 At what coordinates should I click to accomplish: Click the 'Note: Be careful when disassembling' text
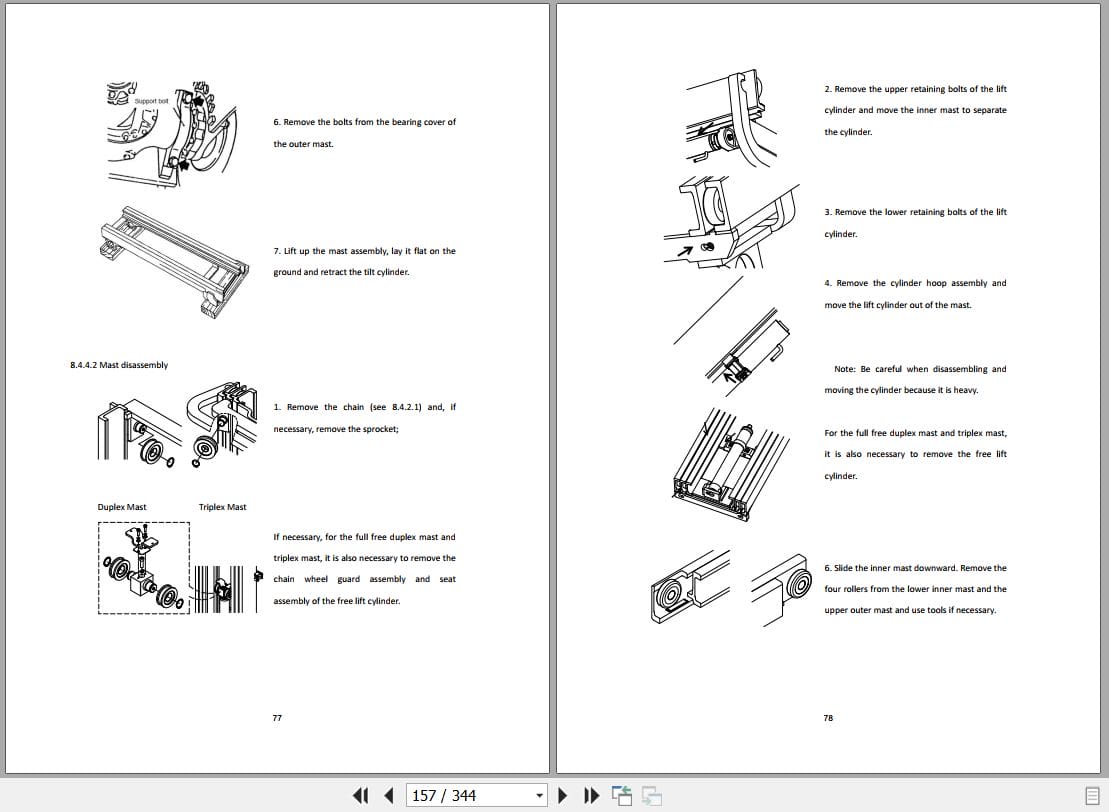click(x=915, y=379)
